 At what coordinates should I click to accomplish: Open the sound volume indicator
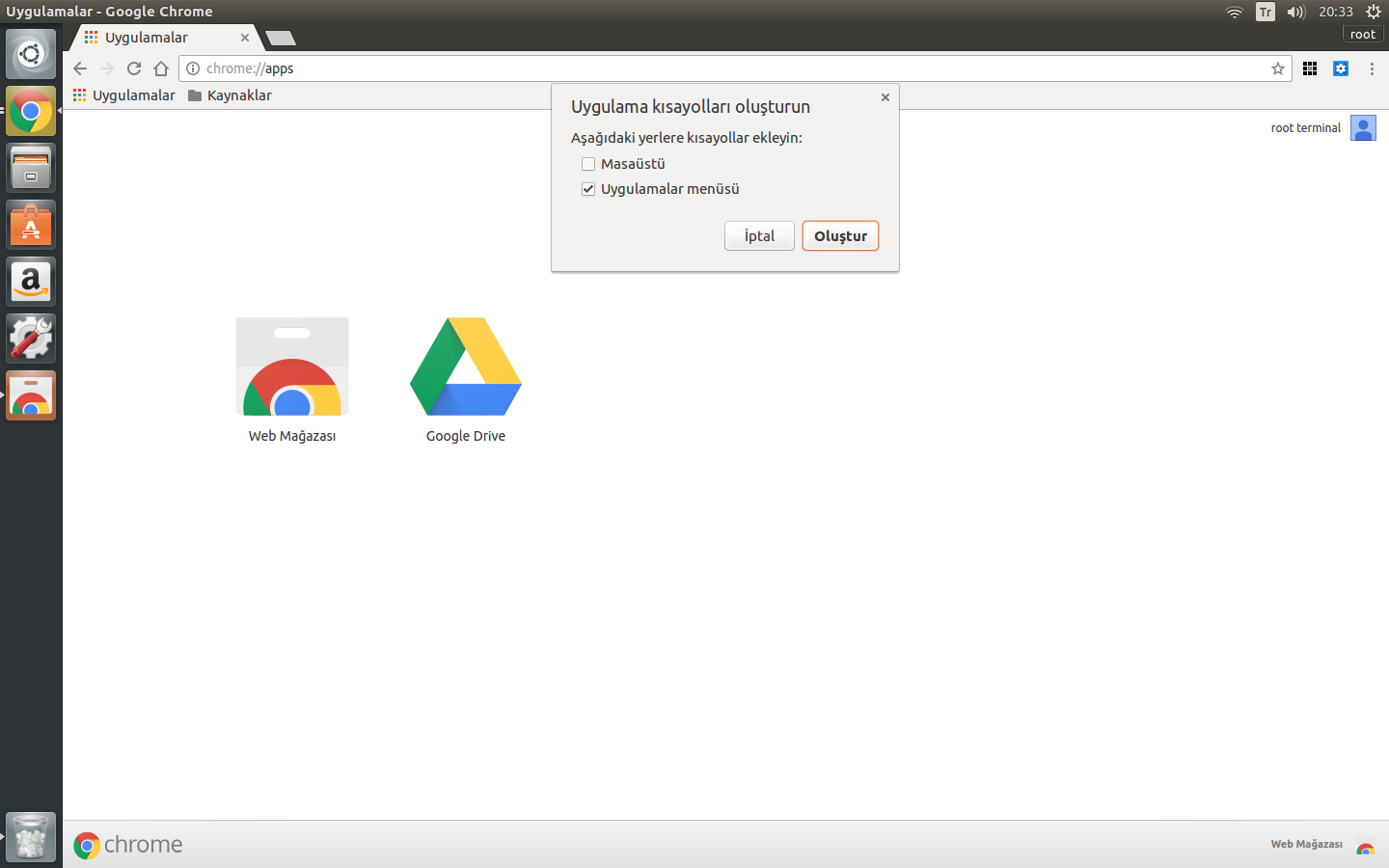[x=1296, y=12]
